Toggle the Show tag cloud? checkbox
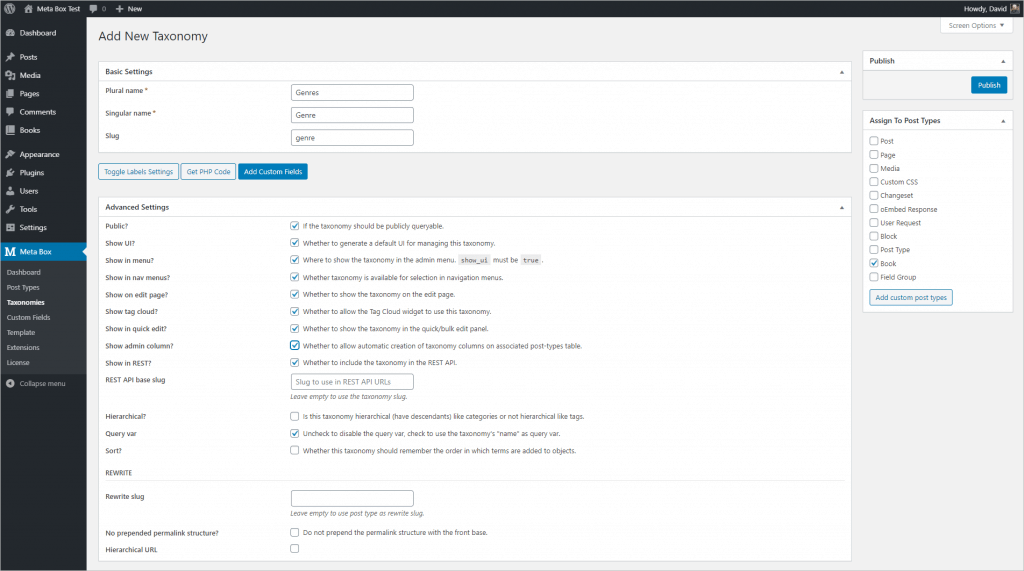The width and height of the screenshot is (1024, 571). pos(294,311)
